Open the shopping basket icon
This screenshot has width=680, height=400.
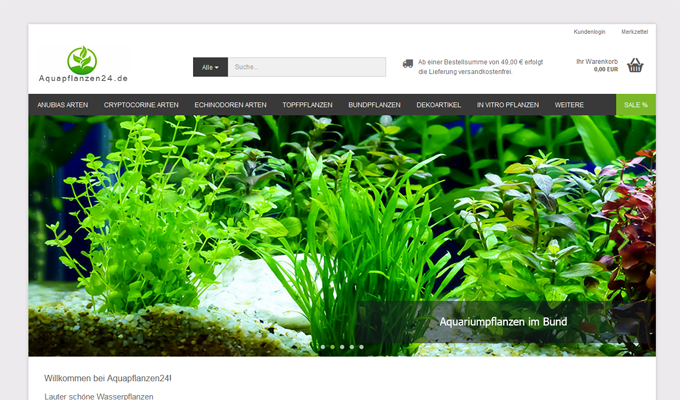pos(635,66)
